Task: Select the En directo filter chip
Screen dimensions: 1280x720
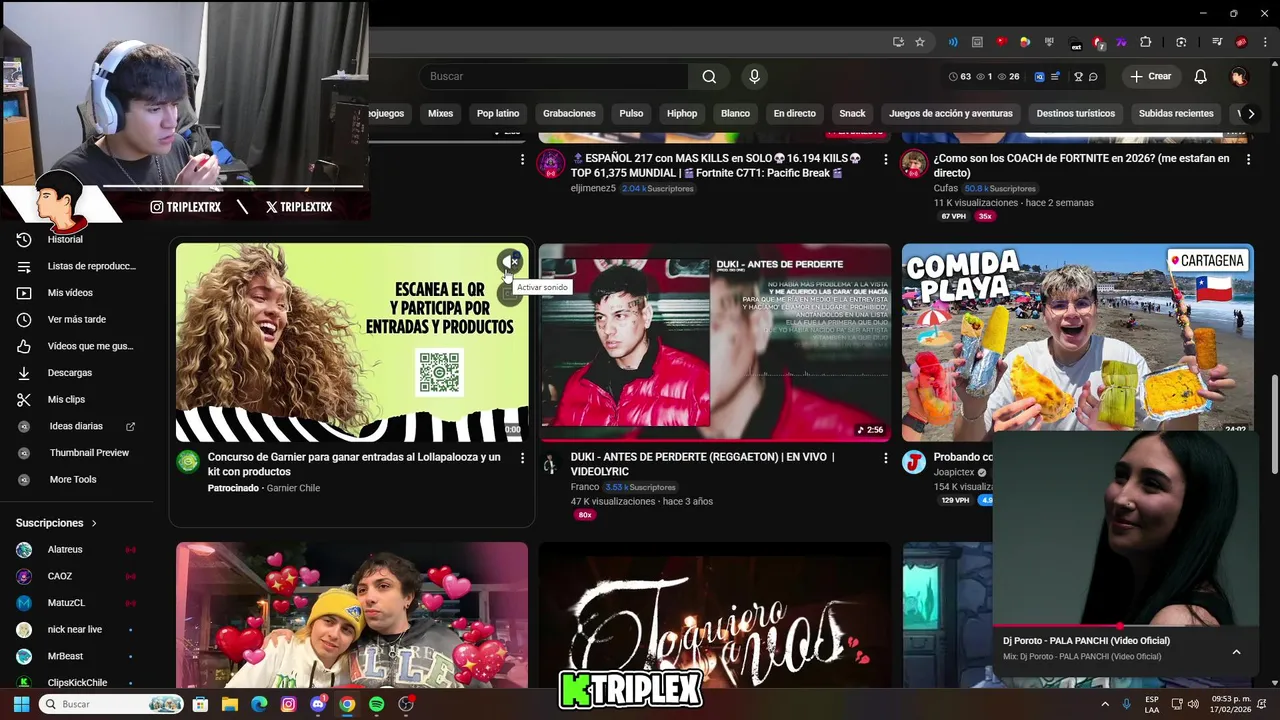Action: coord(794,114)
